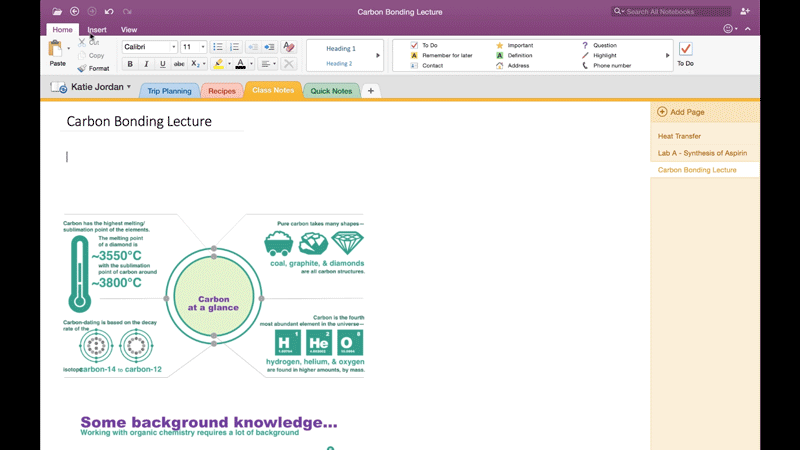This screenshot has height=450, width=800.
Task: Click the Undo arrow in title bar
Action: click(x=109, y=12)
